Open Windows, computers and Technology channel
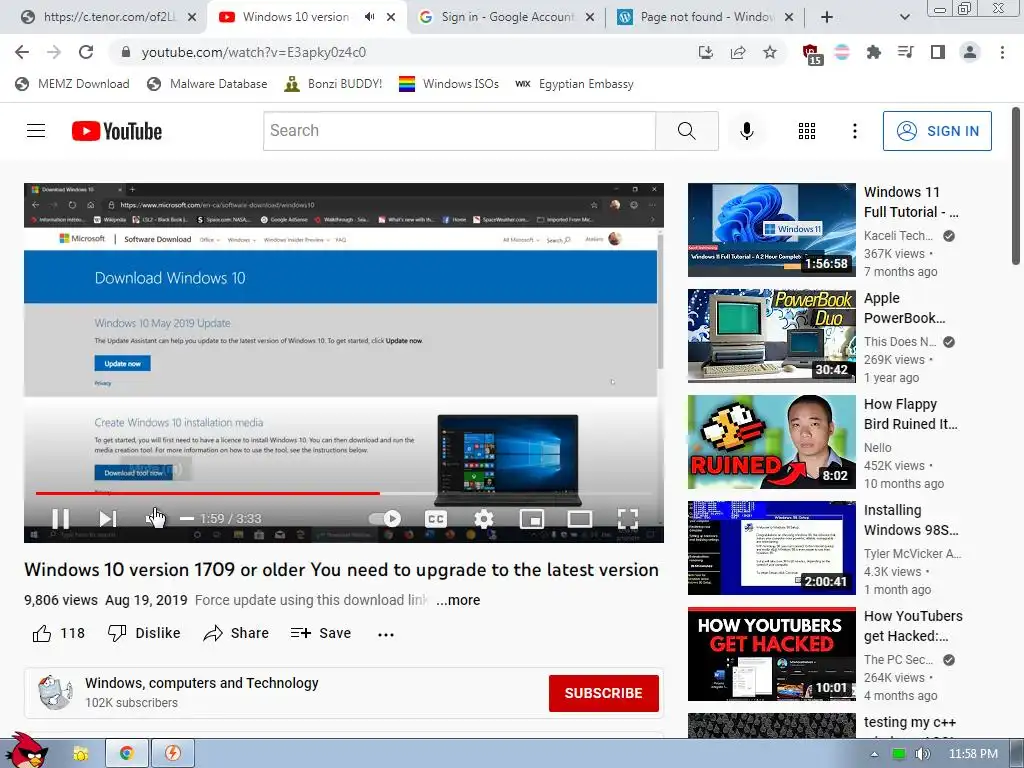1024x768 pixels. click(x=202, y=683)
